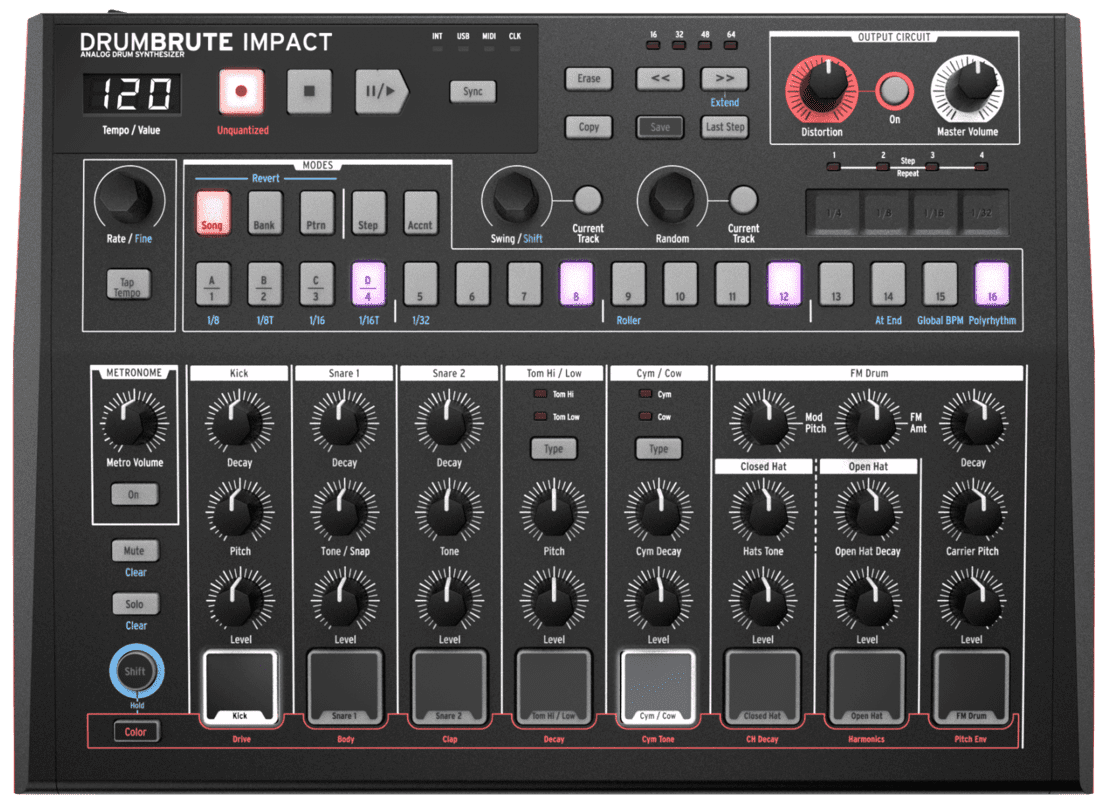Click the >> Extend button
This screenshot has width=1102, height=800.
coord(725,79)
